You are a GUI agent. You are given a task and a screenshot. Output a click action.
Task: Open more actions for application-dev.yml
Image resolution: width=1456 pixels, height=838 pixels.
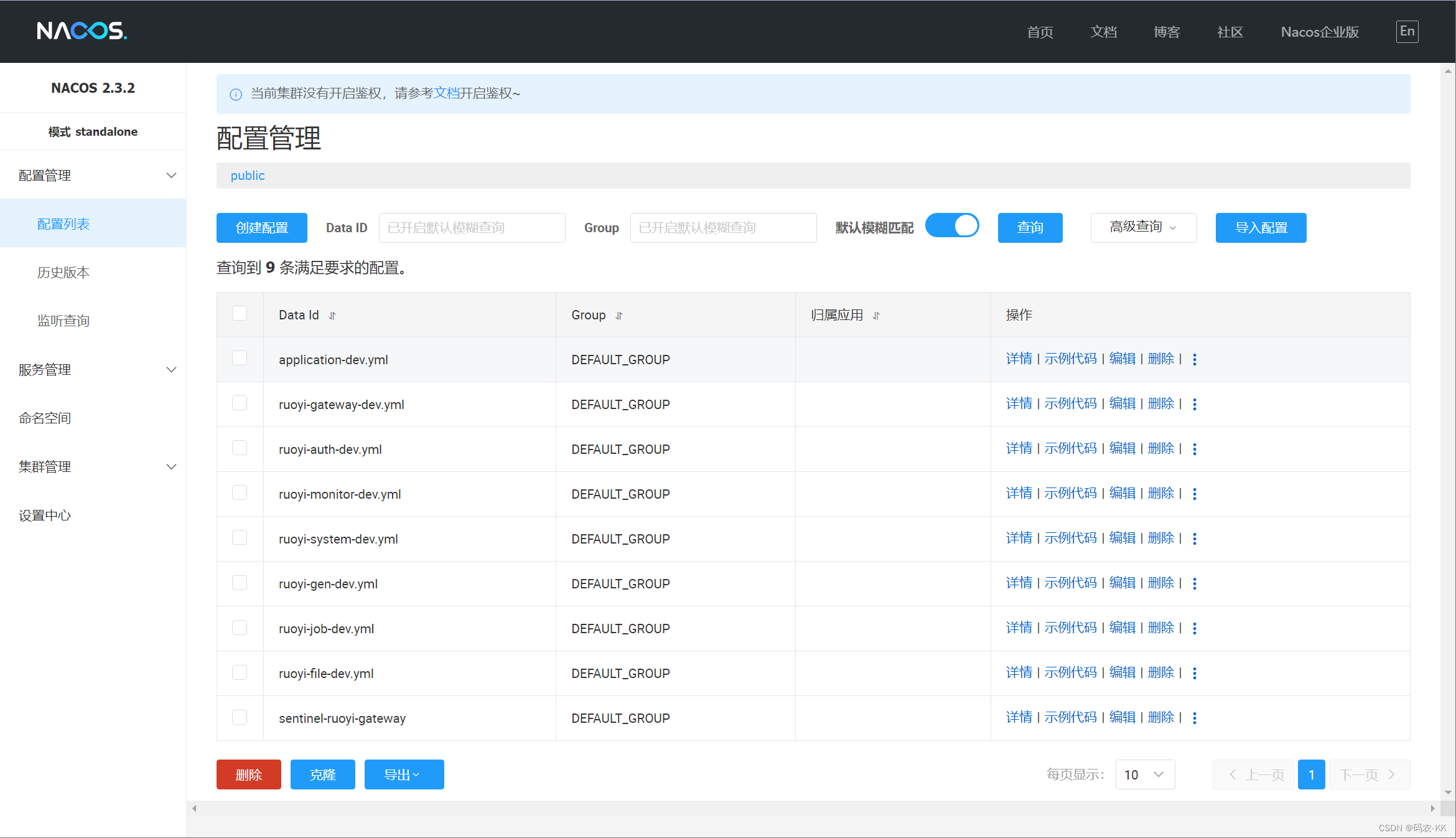tap(1195, 359)
